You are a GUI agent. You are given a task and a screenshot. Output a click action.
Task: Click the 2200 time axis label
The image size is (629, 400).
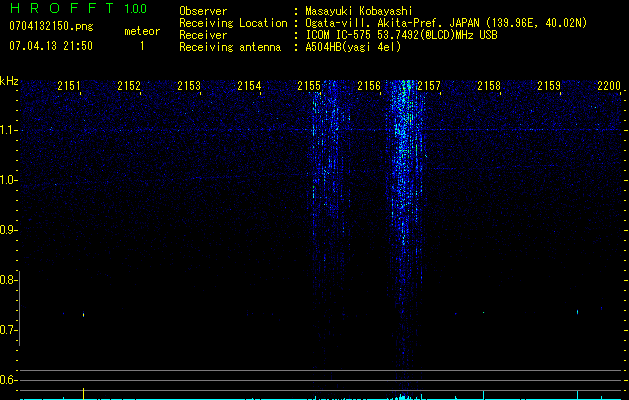[x=609, y=85]
